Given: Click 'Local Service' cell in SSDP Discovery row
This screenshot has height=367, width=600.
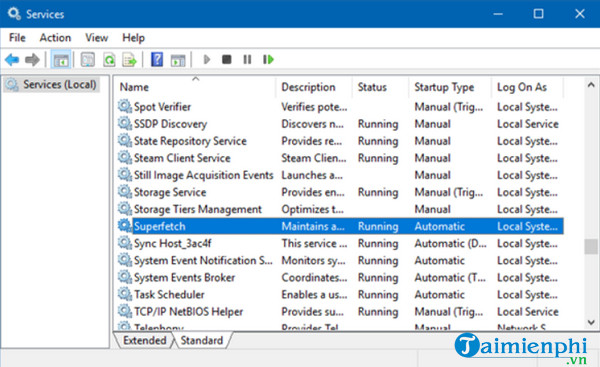Looking at the screenshot, I should 528,124.
